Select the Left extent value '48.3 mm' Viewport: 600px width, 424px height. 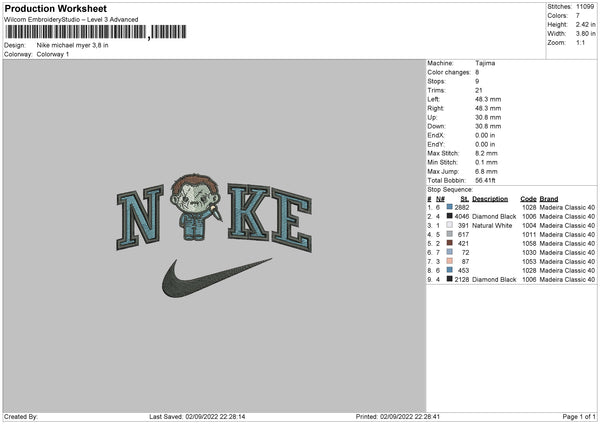coord(488,99)
